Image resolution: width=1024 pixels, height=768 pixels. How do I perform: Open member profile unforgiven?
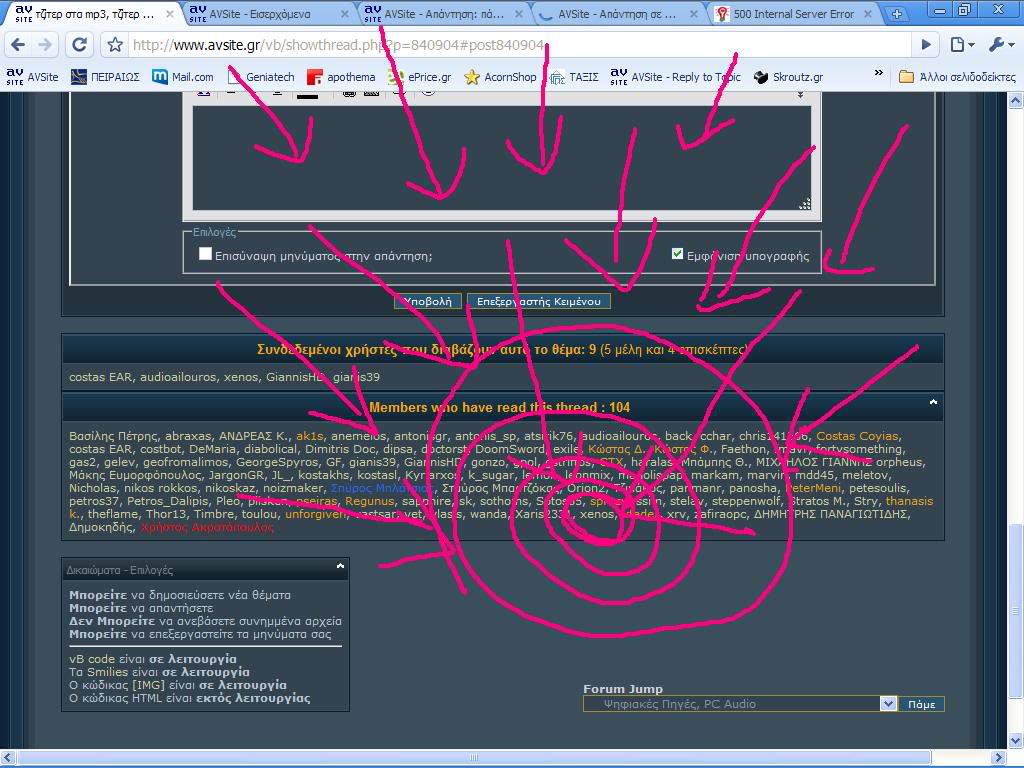(x=315, y=514)
